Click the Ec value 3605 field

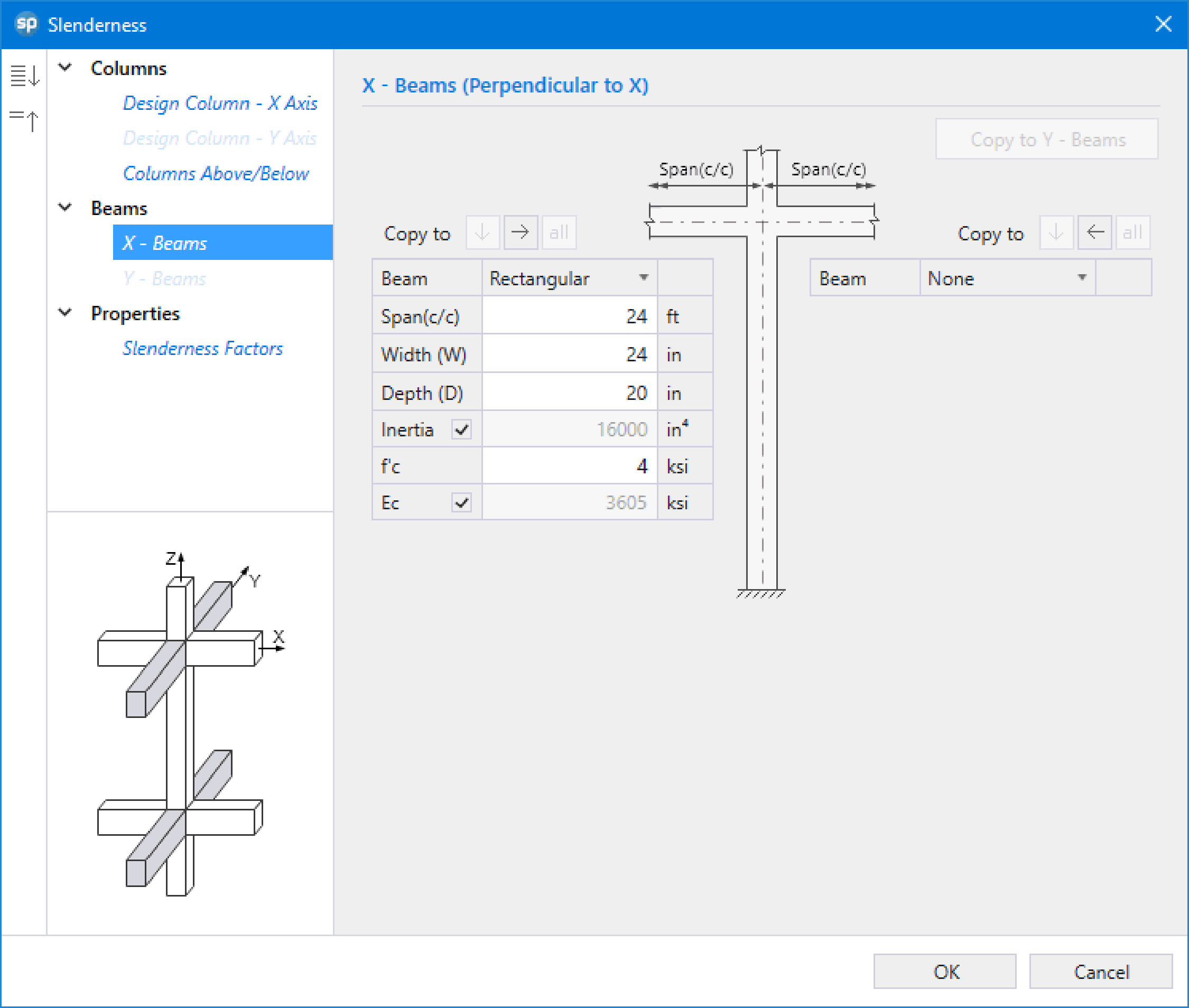(x=569, y=503)
